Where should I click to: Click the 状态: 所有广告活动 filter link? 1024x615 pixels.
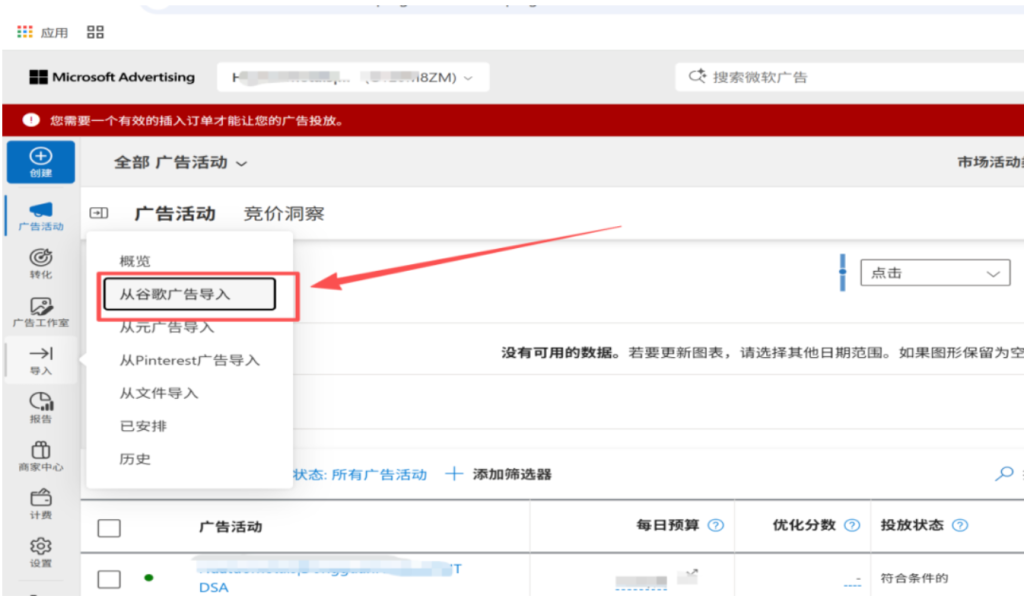coord(360,474)
